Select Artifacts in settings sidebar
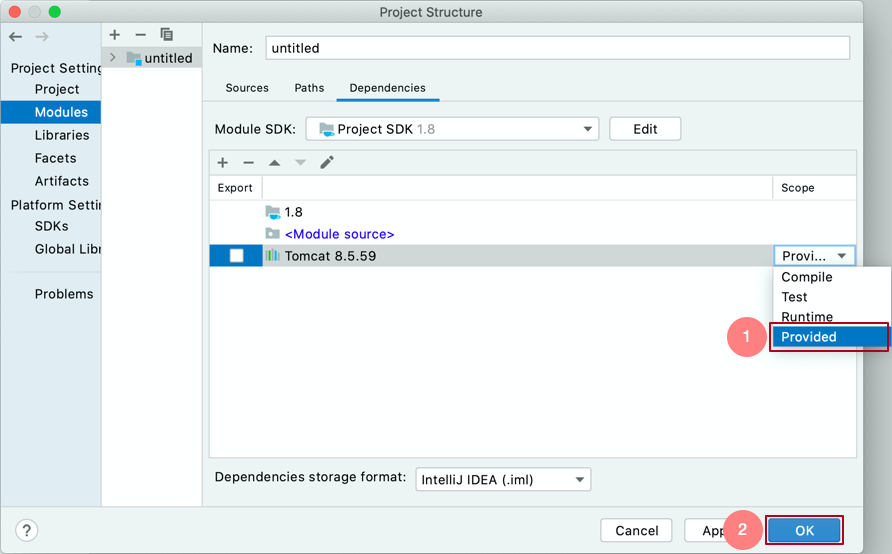 (x=61, y=181)
